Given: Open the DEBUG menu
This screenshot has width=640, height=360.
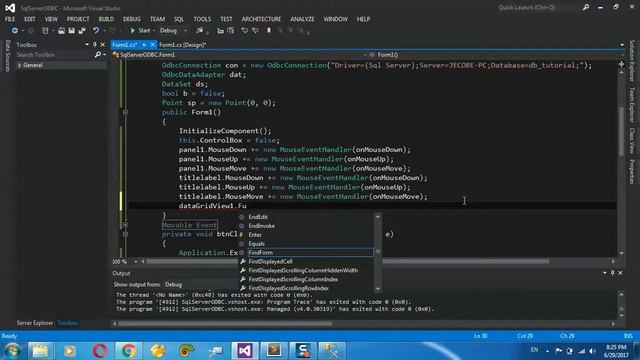Looking at the screenshot, I should pos(131,19).
